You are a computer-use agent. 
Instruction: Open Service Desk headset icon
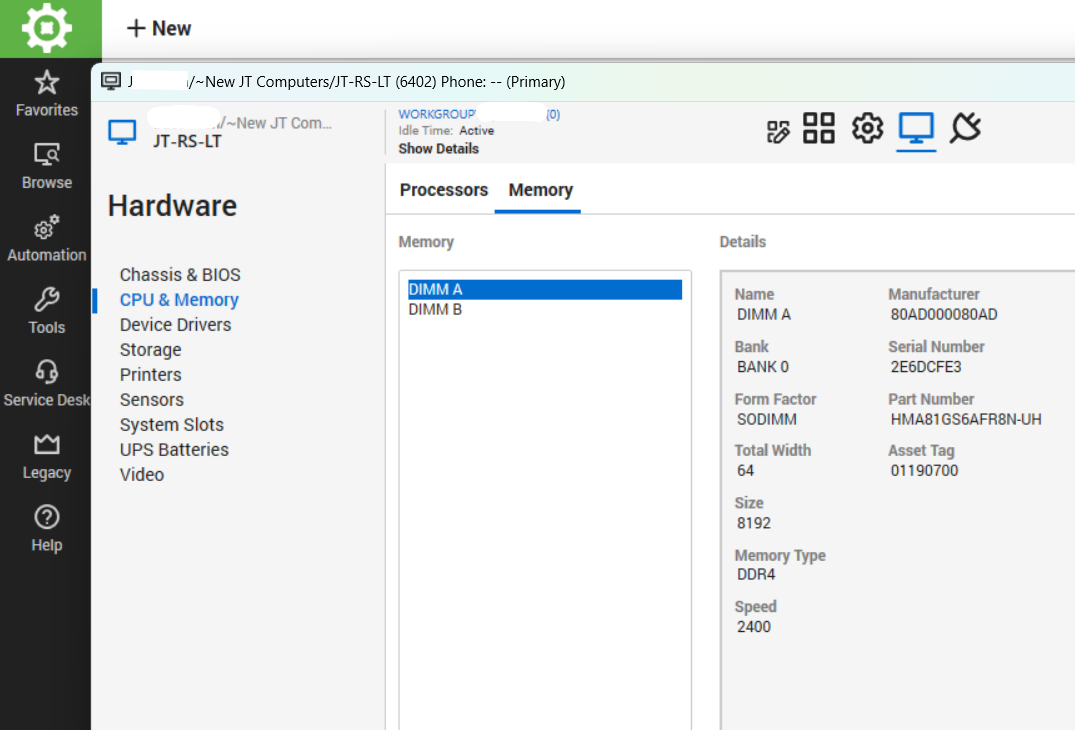point(46,384)
